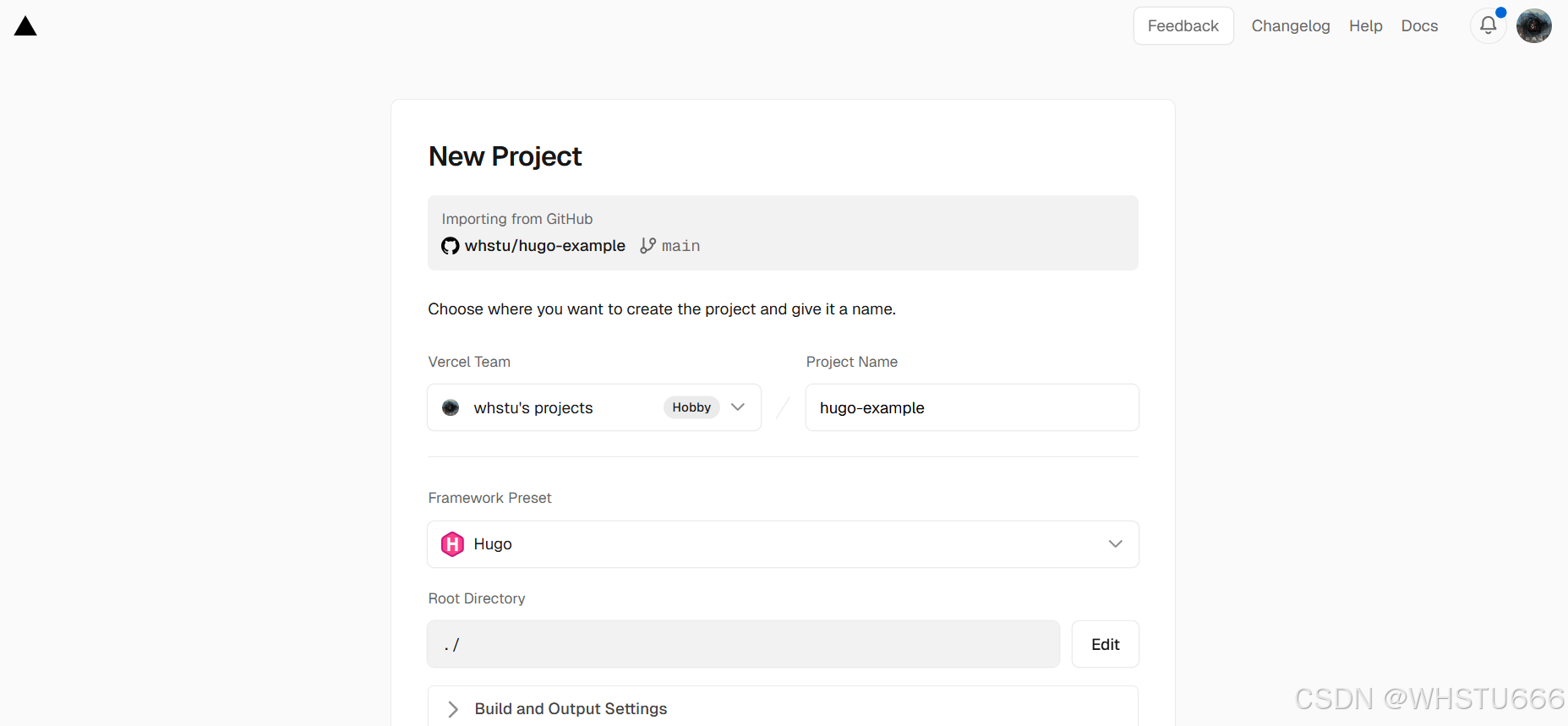Open the Framework Preset dropdown
Viewport: 1568px width, 726px height.
tap(1115, 544)
